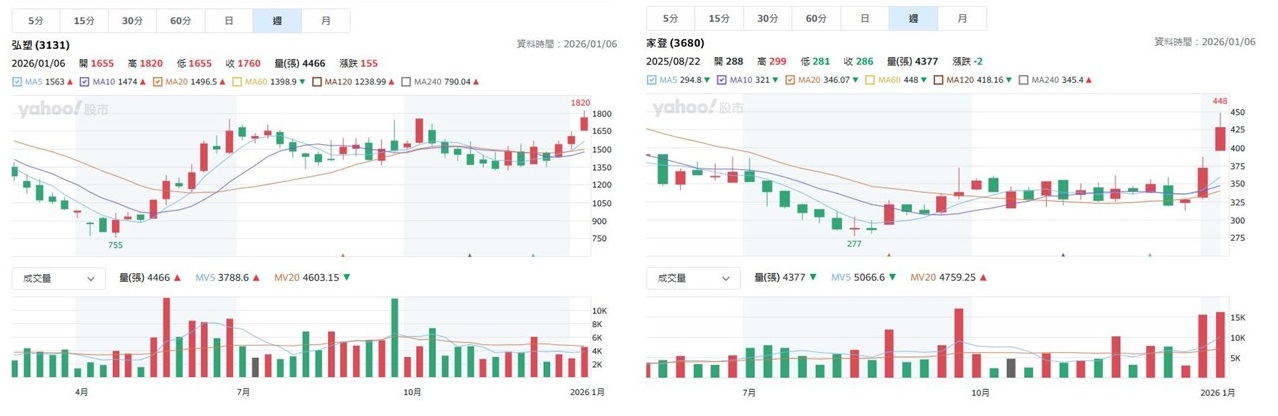This screenshot has width=1278, height=416.
Task: Check MA120 box on 家登 chart
Action: click(939, 80)
